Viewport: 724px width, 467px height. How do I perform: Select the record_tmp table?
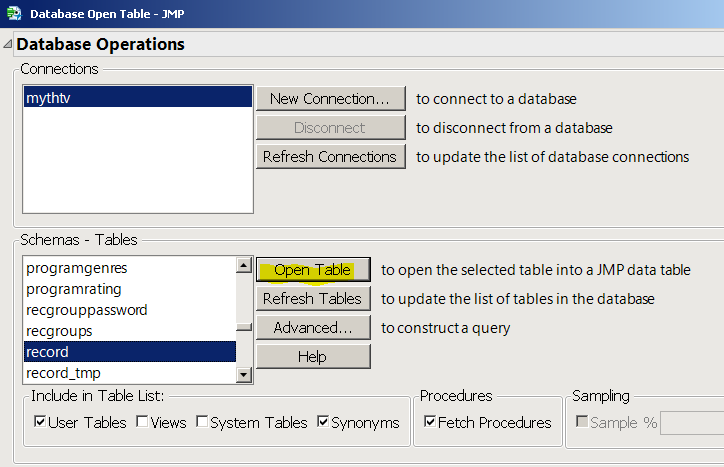click(x=64, y=373)
